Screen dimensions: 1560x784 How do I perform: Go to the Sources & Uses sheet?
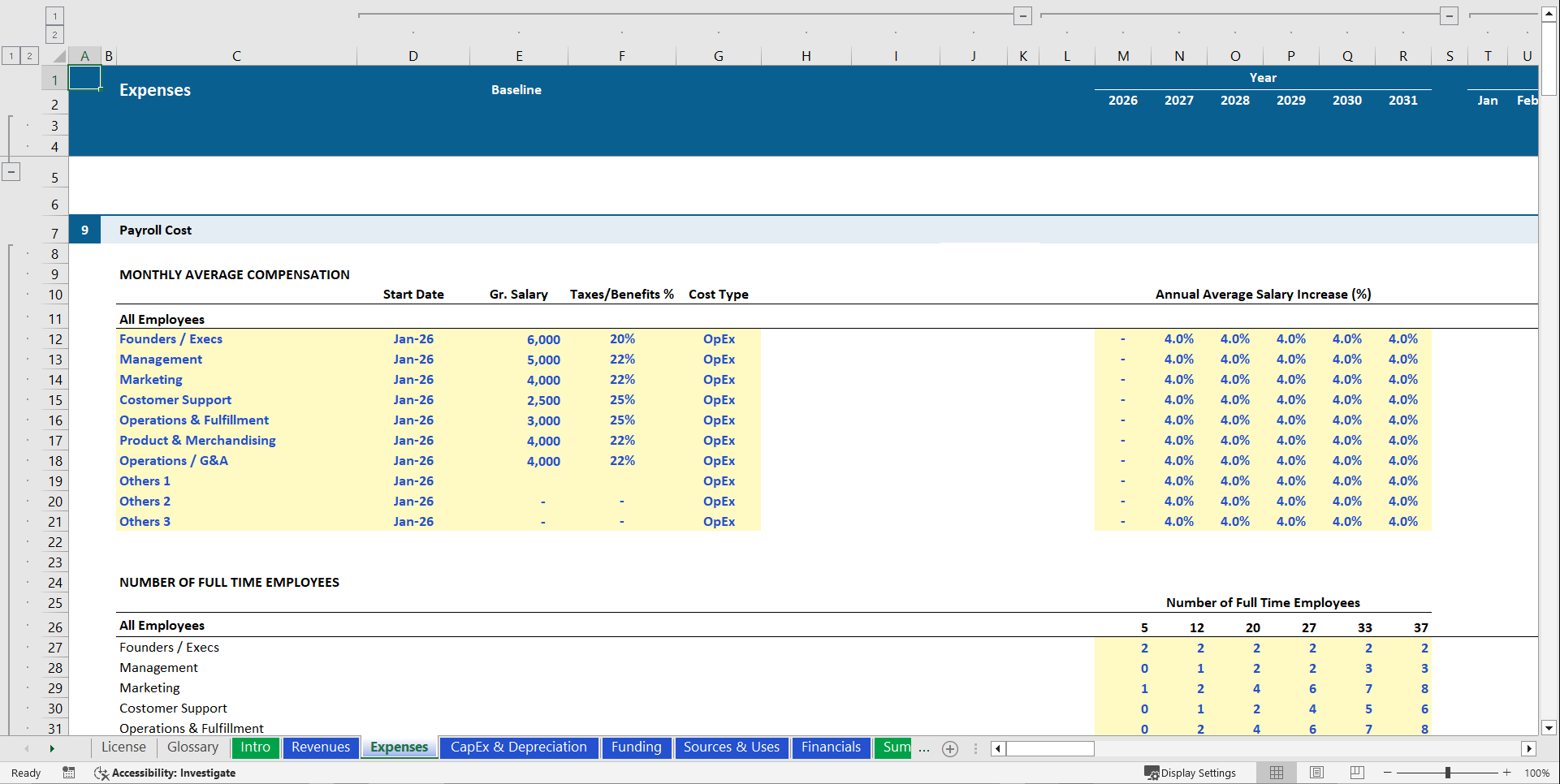pos(731,747)
